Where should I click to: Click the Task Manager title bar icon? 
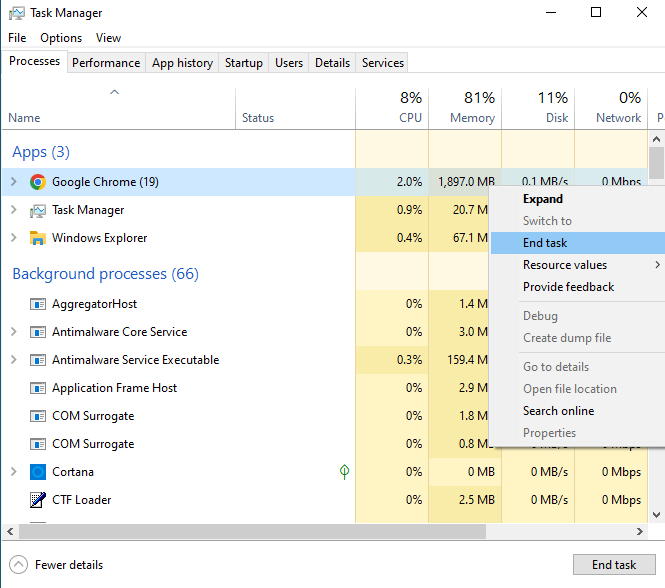[17, 13]
